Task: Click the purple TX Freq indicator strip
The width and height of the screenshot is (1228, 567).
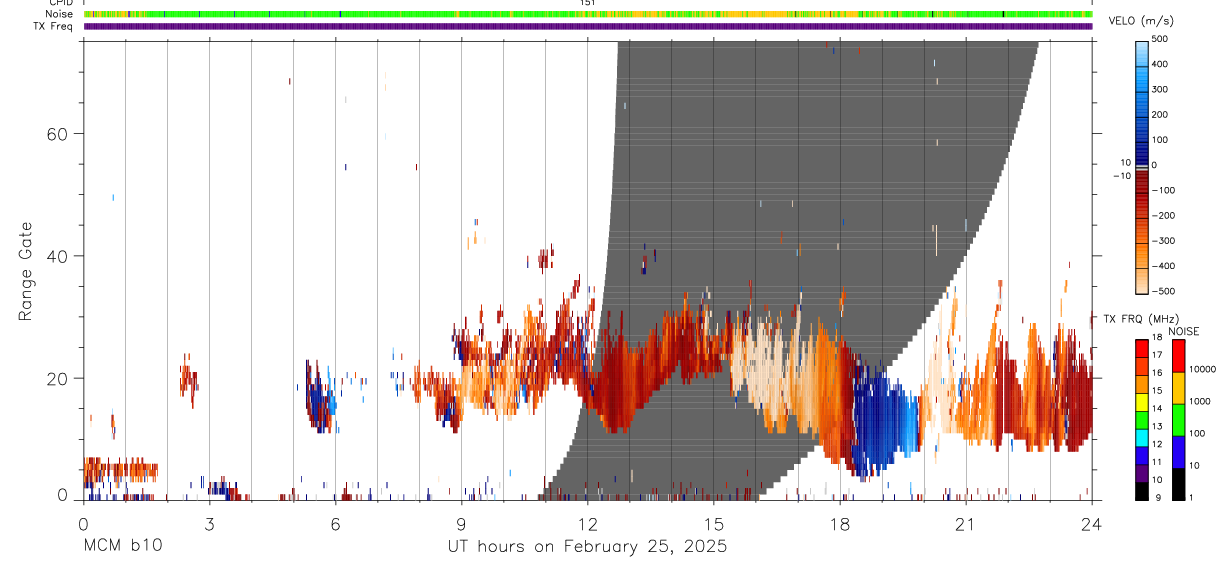Action: pyautogui.click(x=588, y=26)
